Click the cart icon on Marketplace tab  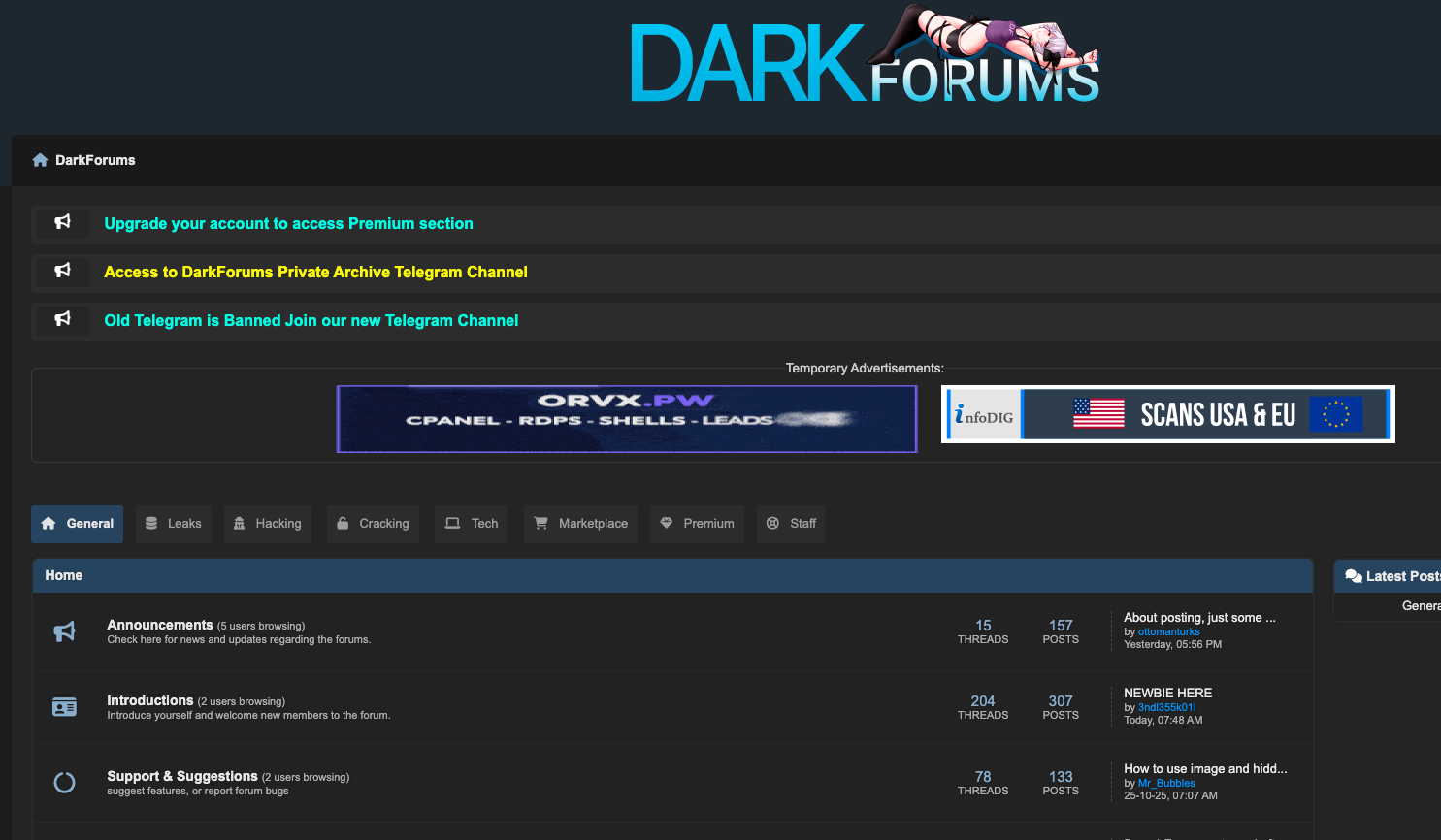pos(541,523)
